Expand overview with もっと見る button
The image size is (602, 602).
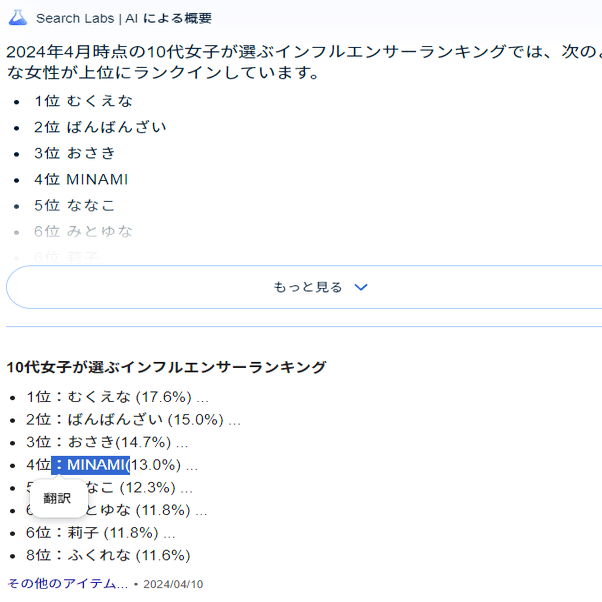tap(304, 287)
